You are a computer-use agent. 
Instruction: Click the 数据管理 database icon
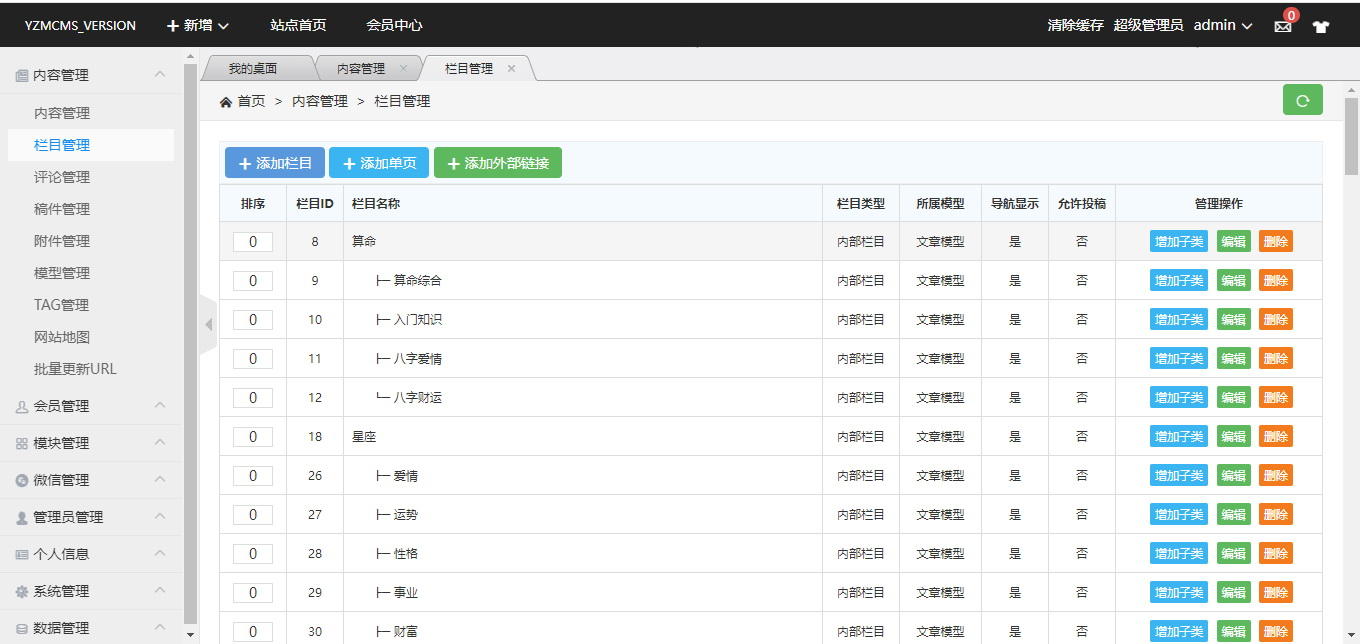click(x=22, y=628)
